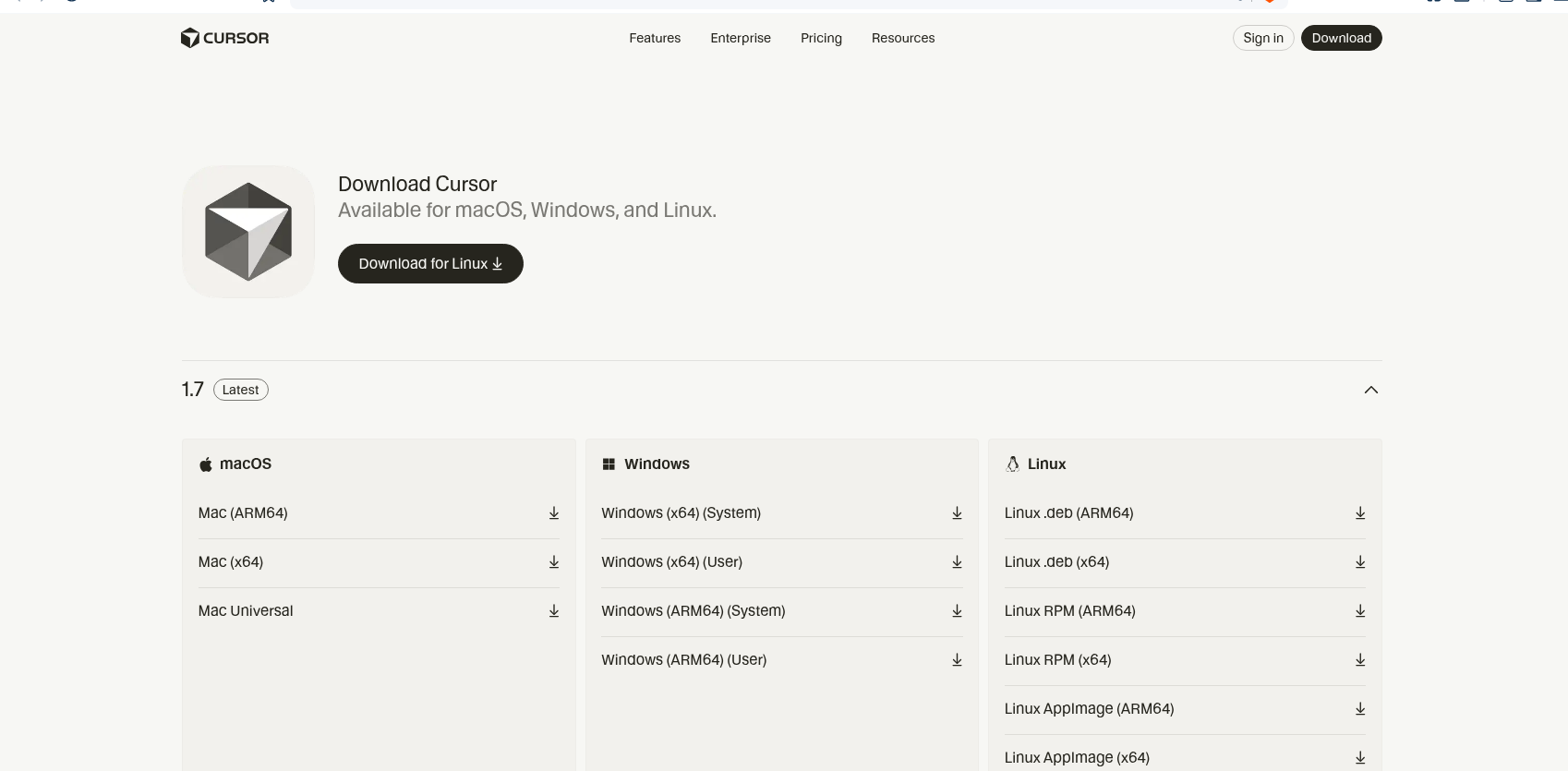Go to the Pricing page

[x=821, y=38]
